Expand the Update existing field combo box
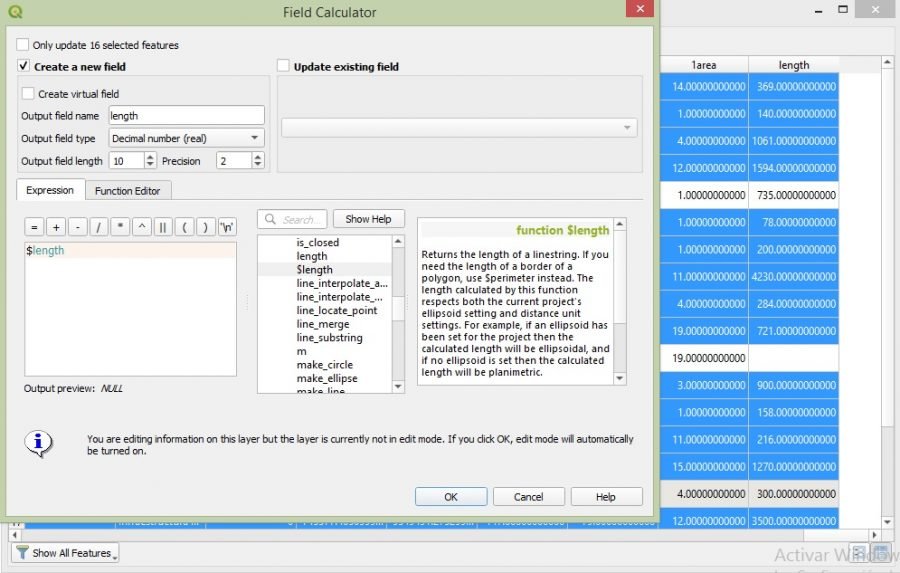 tap(459, 128)
